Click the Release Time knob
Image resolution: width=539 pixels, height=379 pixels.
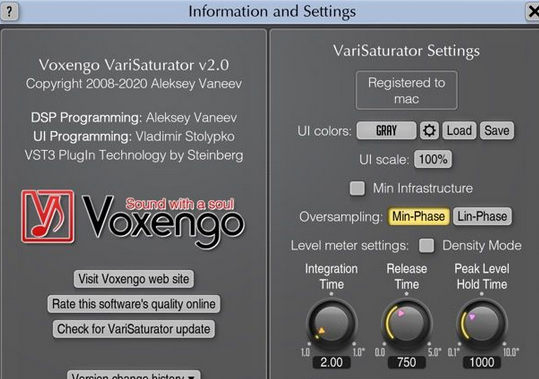coord(407,324)
